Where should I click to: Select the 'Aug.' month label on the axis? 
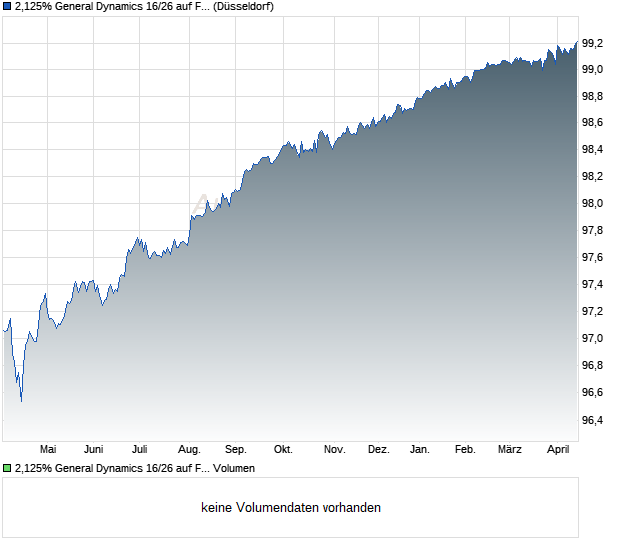(x=189, y=449)
